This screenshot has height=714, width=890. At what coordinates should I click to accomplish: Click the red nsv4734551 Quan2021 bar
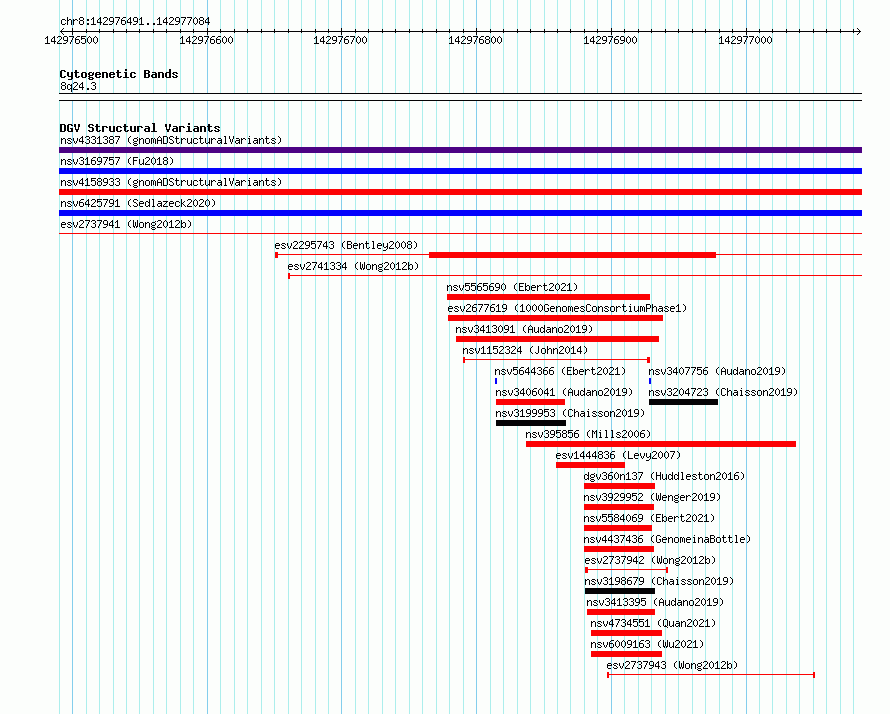click(x=627, y=633)
